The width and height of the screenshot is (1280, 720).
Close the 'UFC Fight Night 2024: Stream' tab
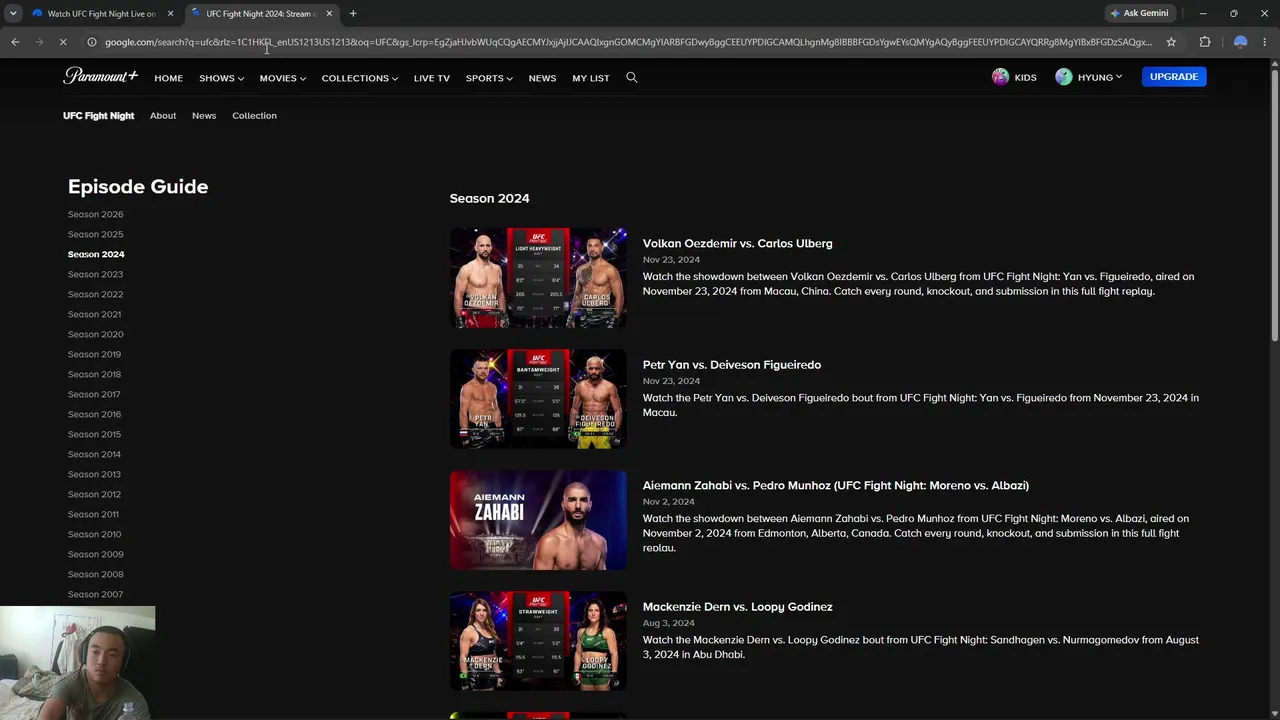coord(329,13)
